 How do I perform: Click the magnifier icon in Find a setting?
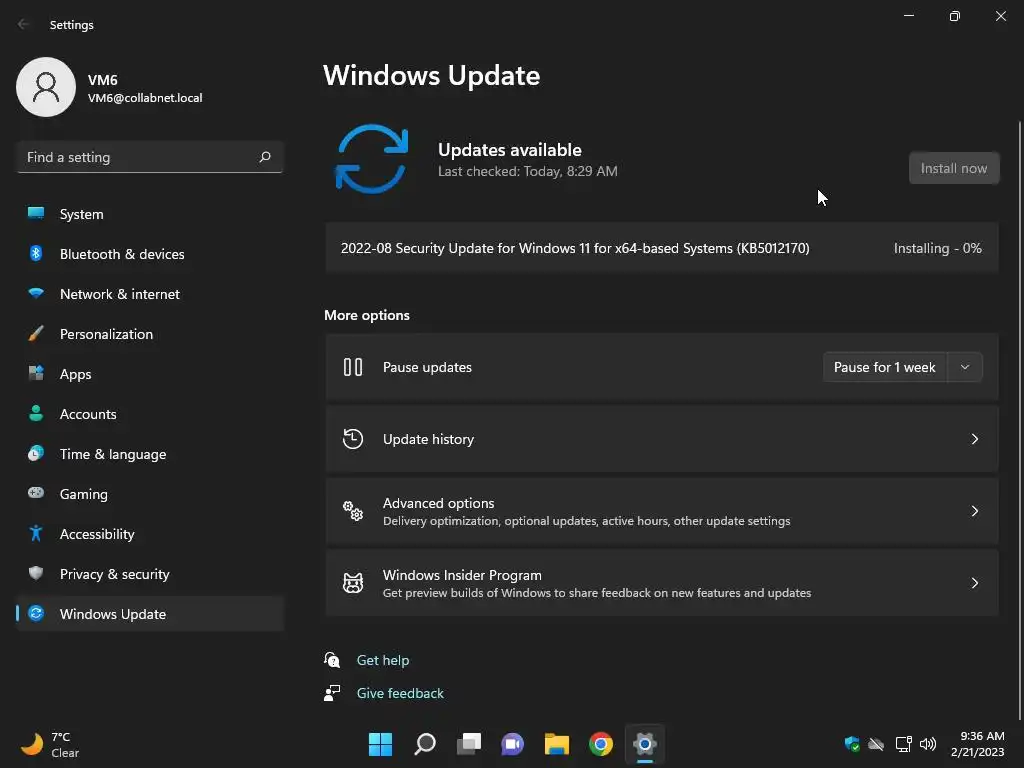click(264, 157)
